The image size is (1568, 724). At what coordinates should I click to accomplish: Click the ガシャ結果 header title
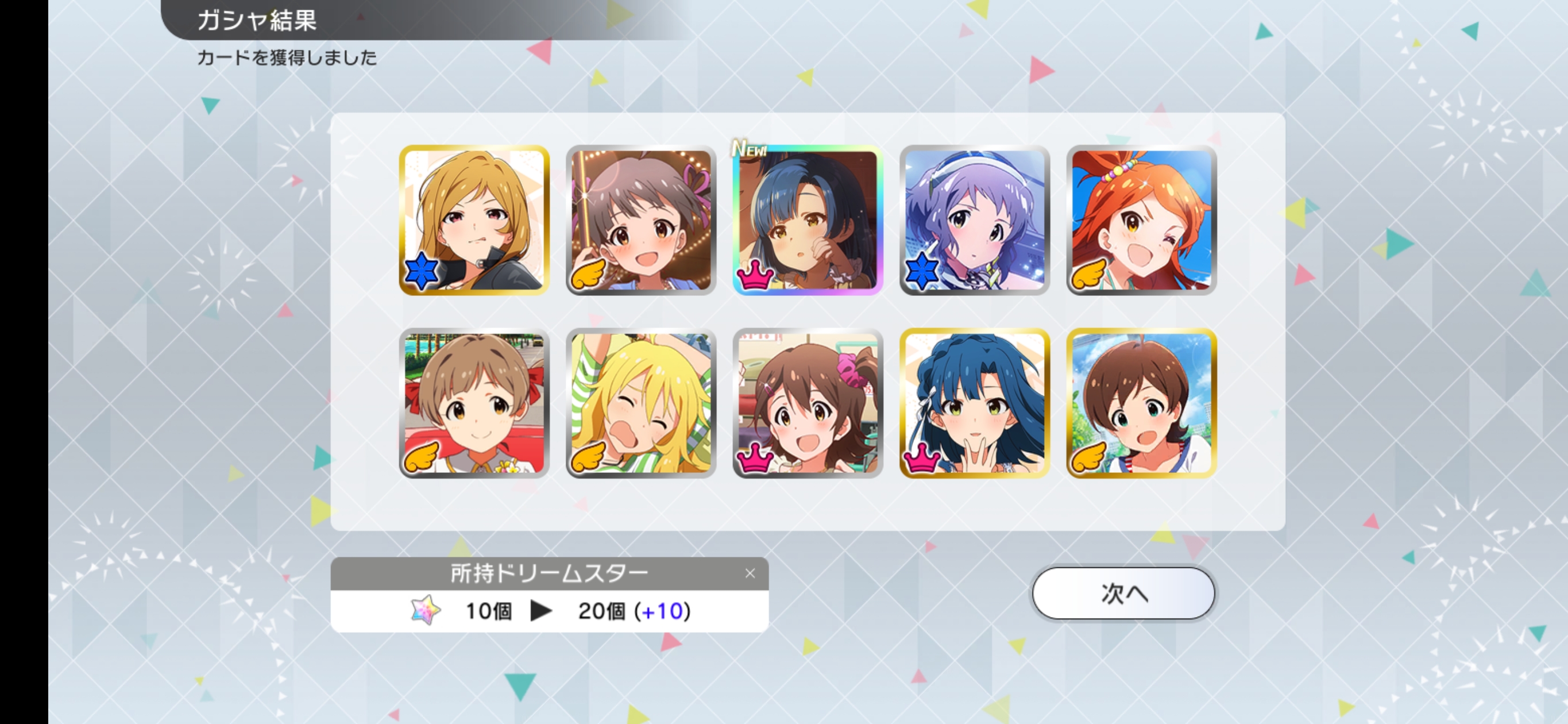point(257,21)
